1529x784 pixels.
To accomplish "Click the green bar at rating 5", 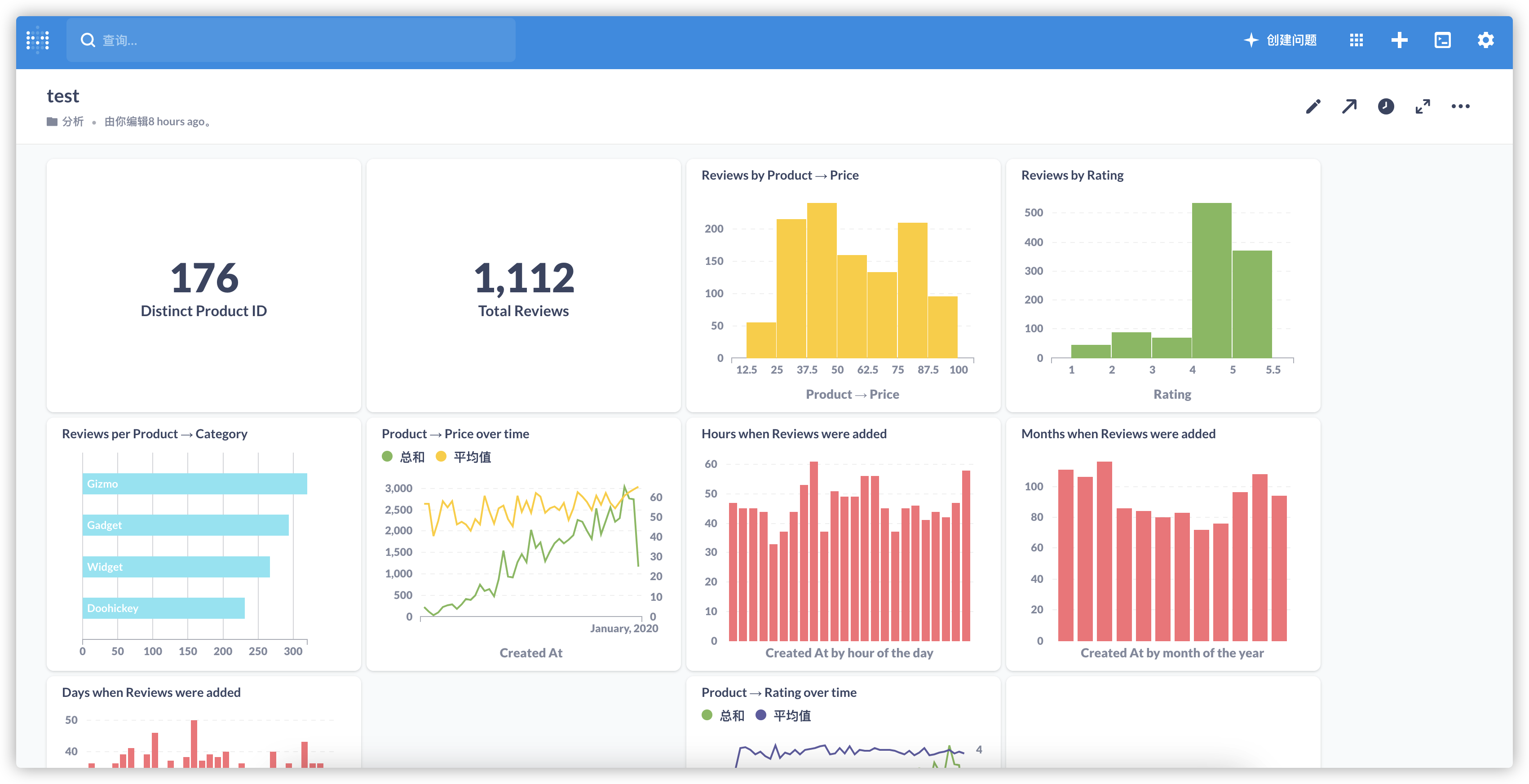I will 1252,304.
